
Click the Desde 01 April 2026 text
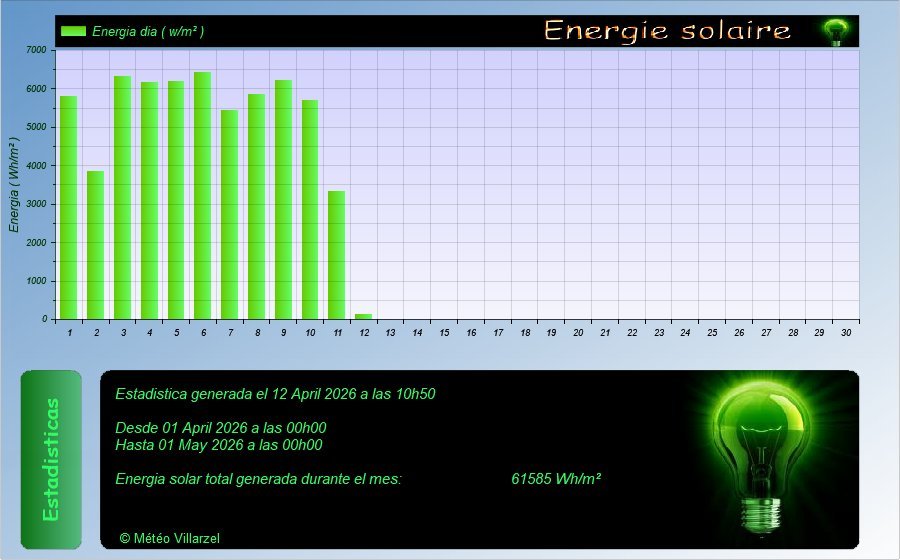221,428
